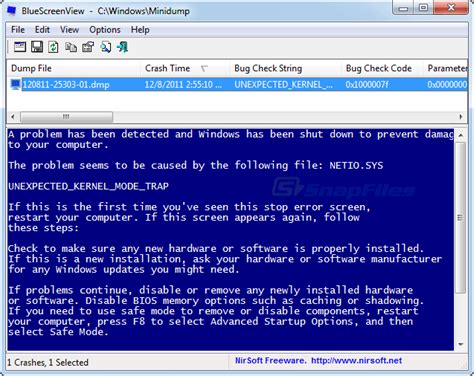Minimize the BlueScreenView window
Image resolution: width=474 pixels, height=376 pixels.
(403, 8)
